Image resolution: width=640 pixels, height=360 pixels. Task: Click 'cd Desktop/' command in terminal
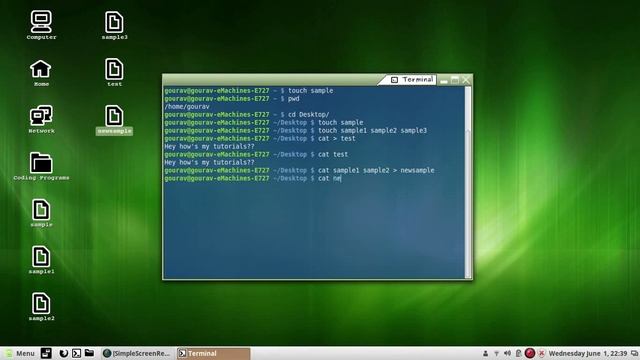coord(309,115)
